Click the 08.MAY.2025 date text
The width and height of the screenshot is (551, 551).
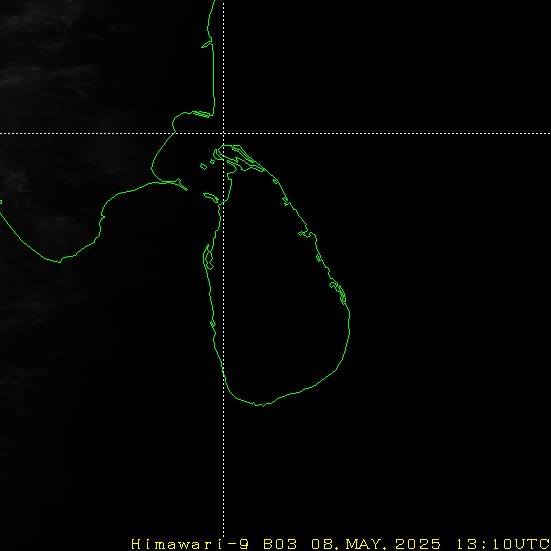click(x=376, y=544)
